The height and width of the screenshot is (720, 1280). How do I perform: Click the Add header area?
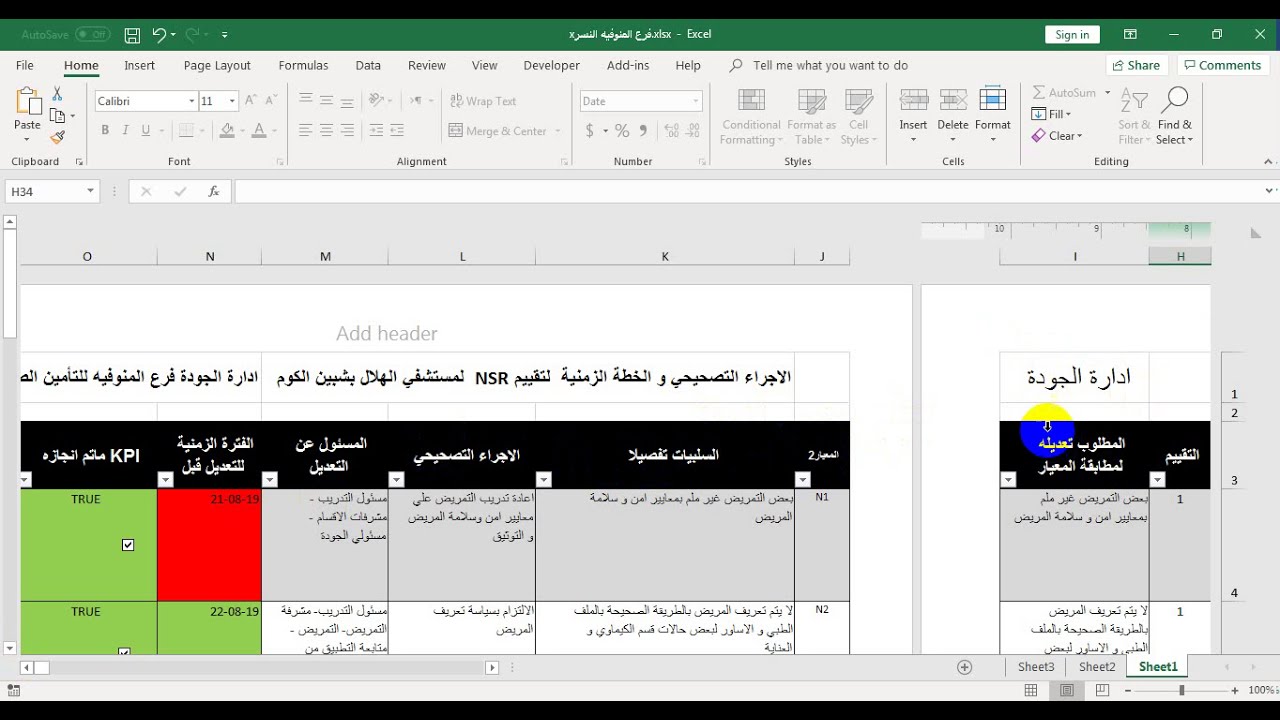(x=386, y=334)
